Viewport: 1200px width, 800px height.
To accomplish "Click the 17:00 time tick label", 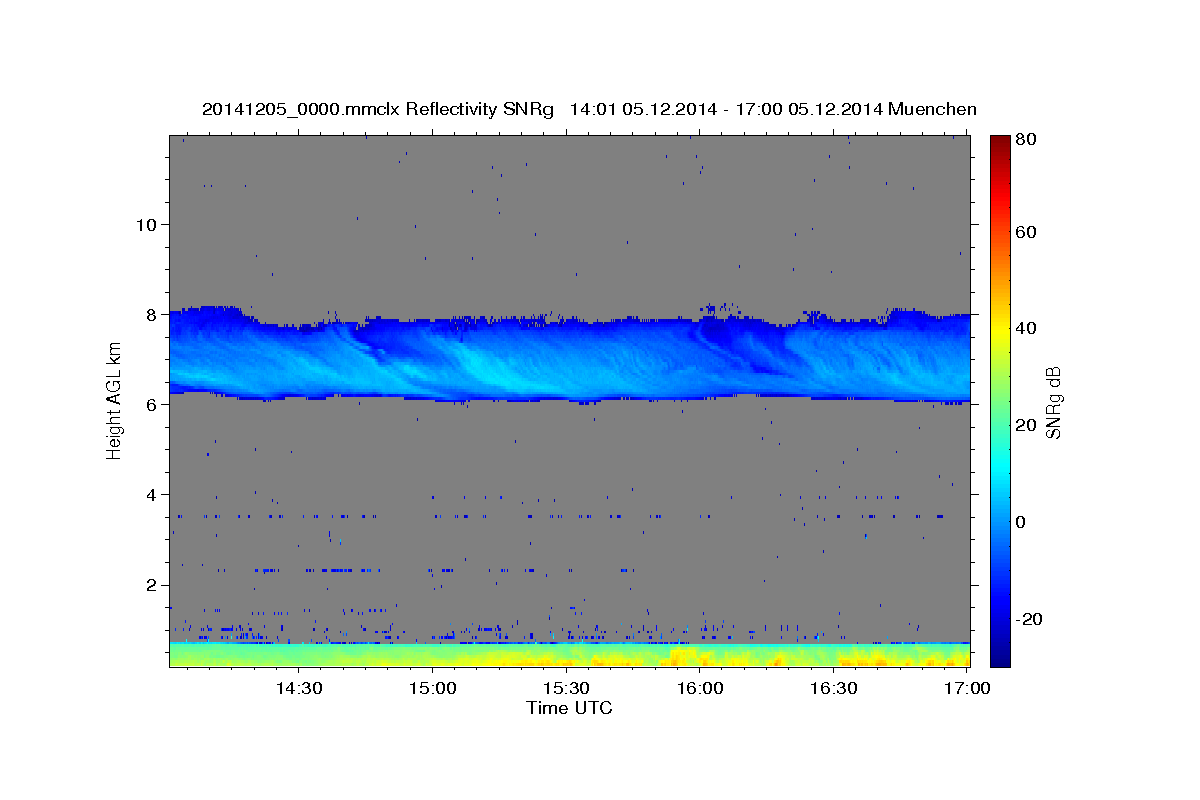I will pyautogui.click(x=968, y=689).
